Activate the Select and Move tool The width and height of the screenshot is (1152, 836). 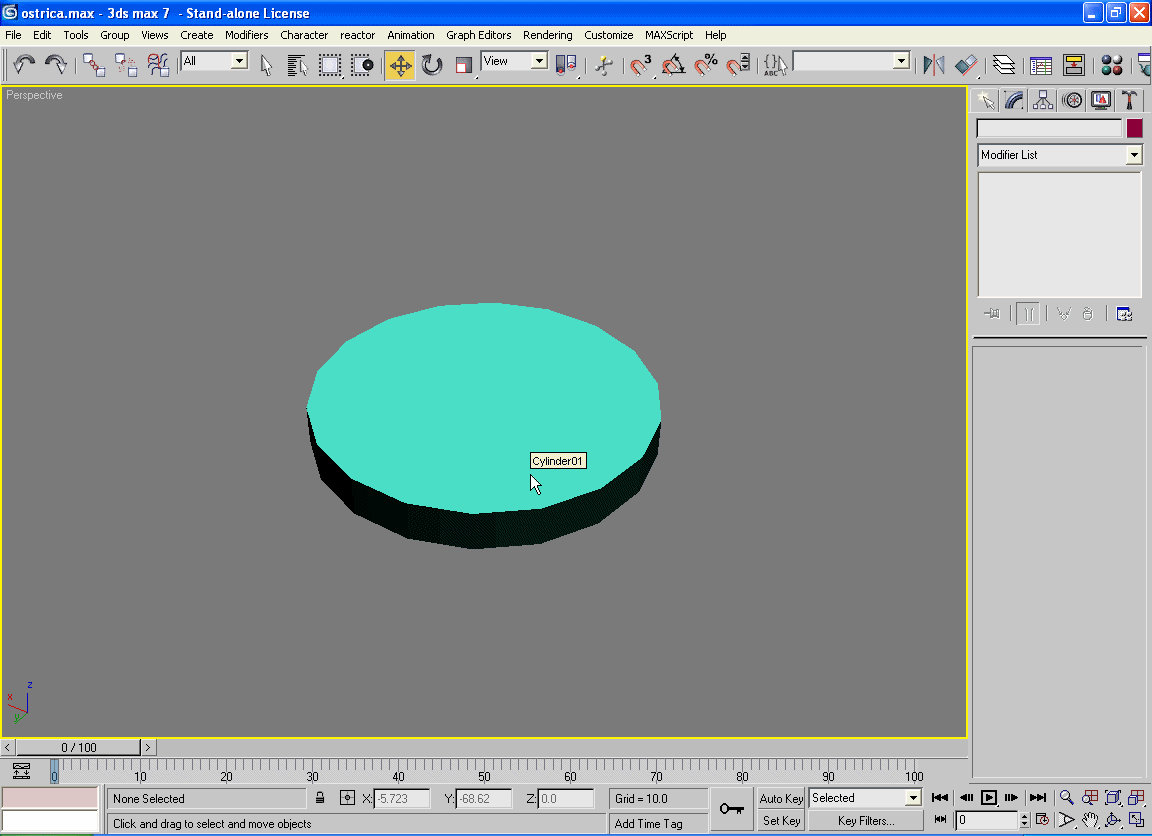coord(400,66)
